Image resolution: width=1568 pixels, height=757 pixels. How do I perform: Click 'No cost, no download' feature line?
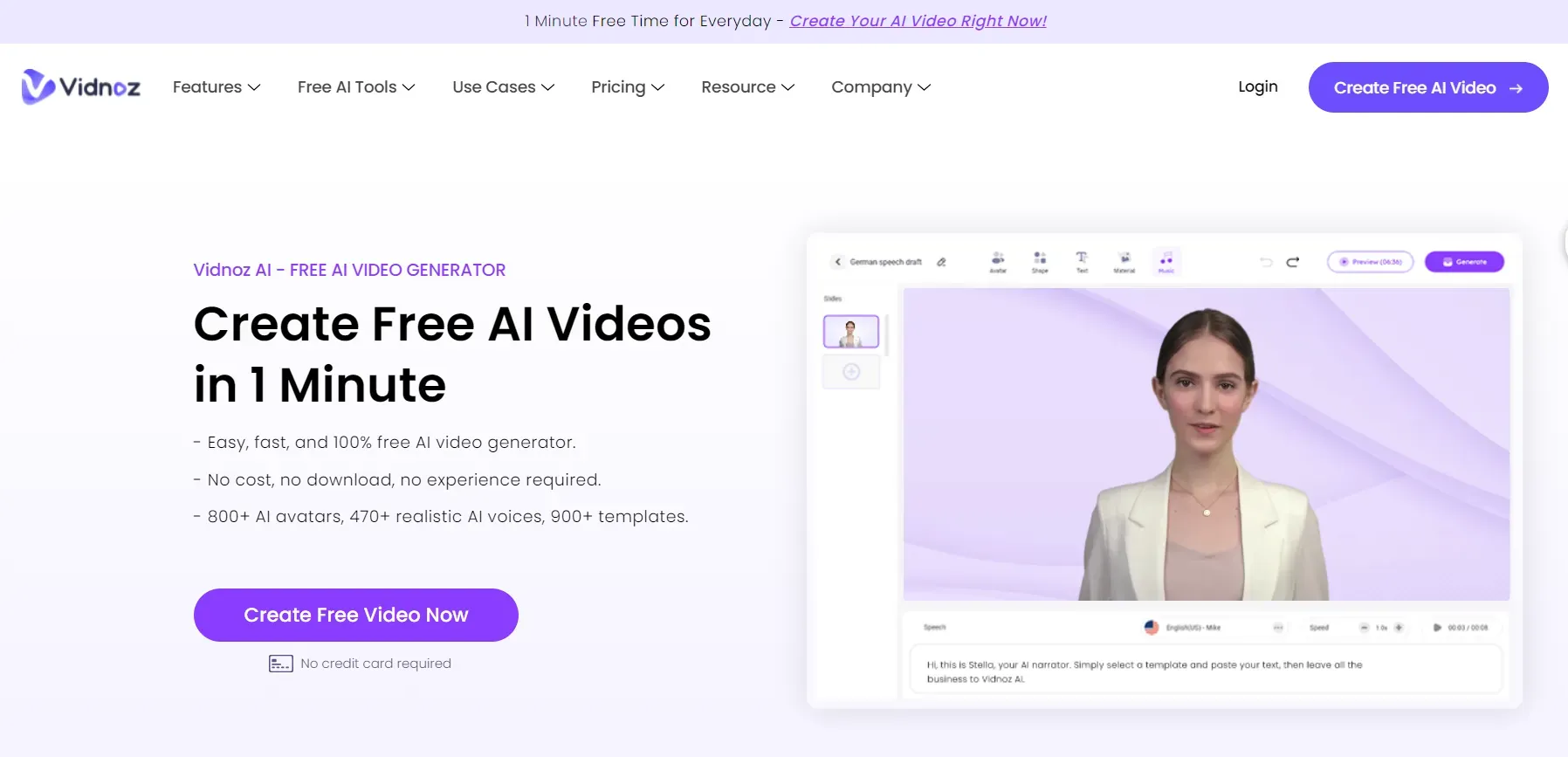[397, 480]
